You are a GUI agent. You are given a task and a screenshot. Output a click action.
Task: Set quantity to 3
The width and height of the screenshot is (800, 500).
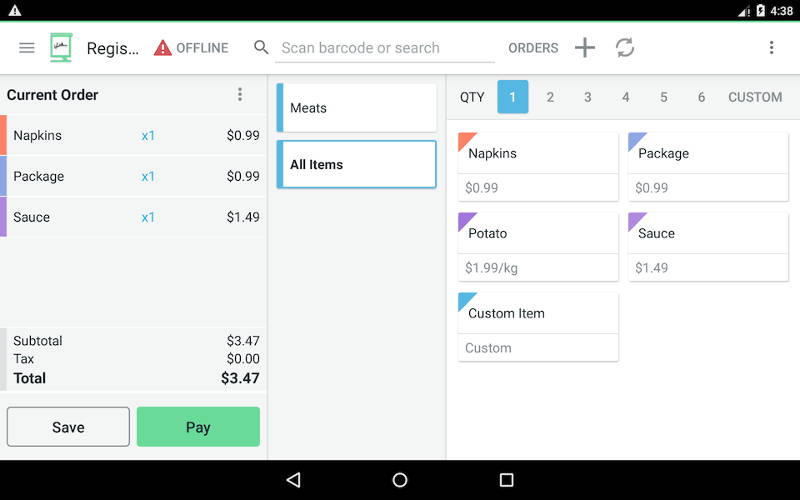coord(588,97)
